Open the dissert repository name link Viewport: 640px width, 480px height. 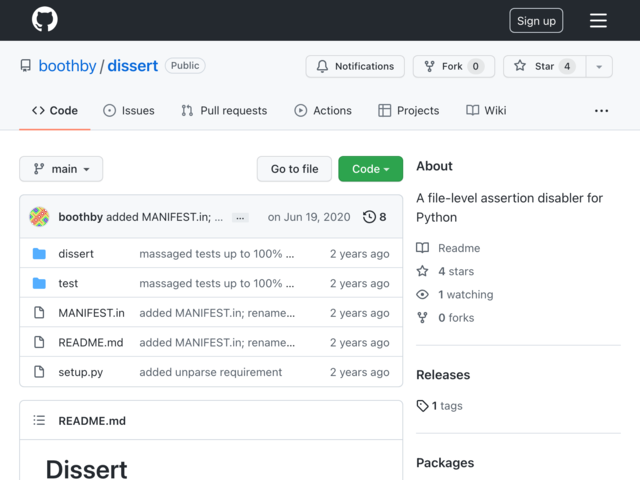133,66
